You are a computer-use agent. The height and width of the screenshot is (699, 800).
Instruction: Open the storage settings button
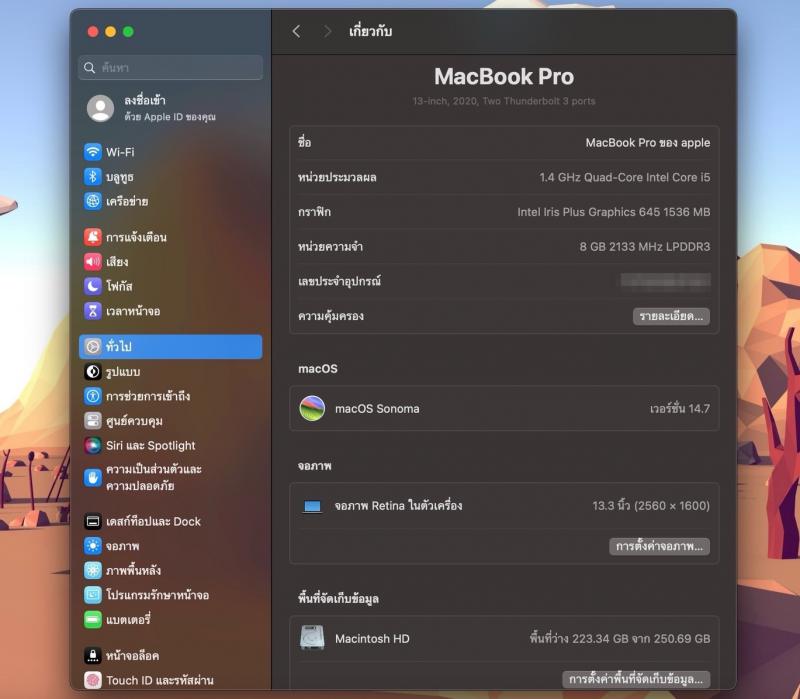[636, 679]
